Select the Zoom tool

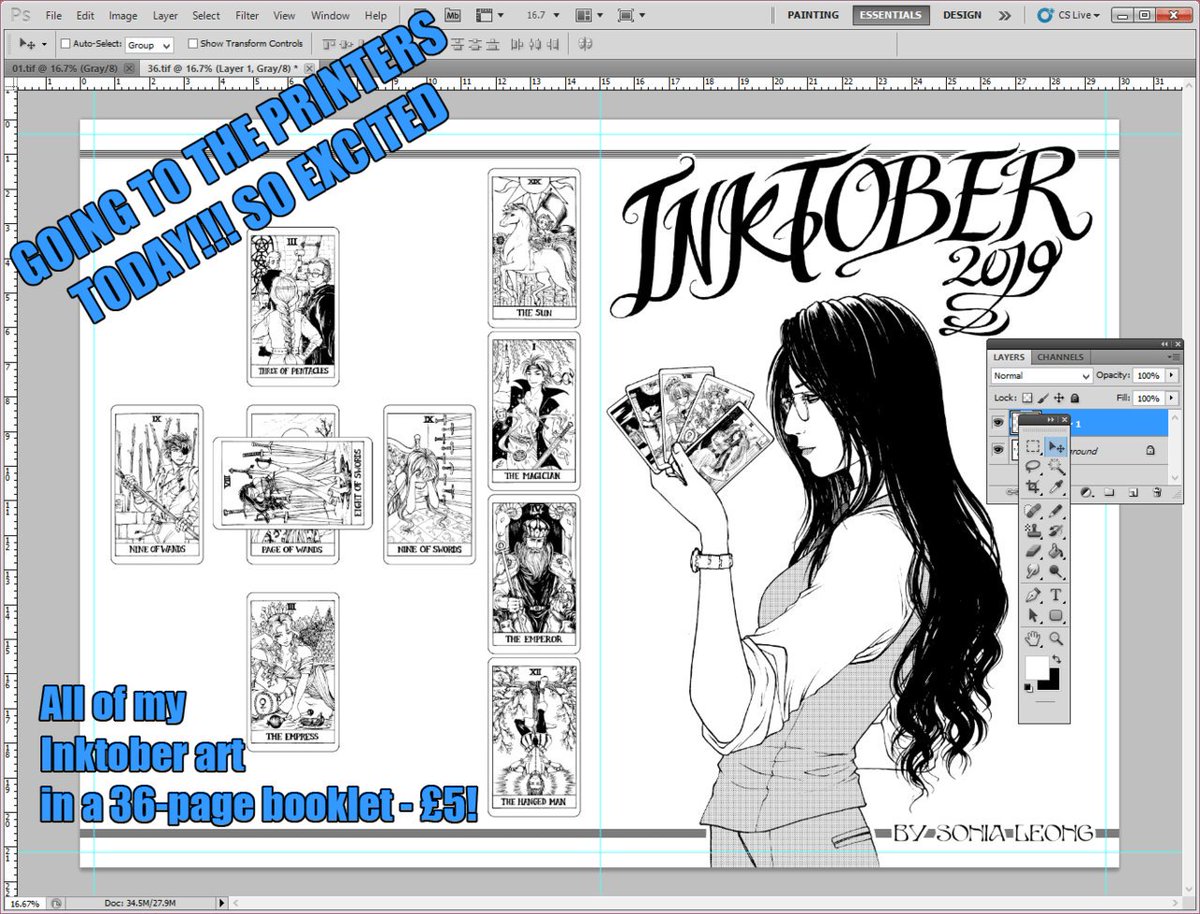[1057, 639]
